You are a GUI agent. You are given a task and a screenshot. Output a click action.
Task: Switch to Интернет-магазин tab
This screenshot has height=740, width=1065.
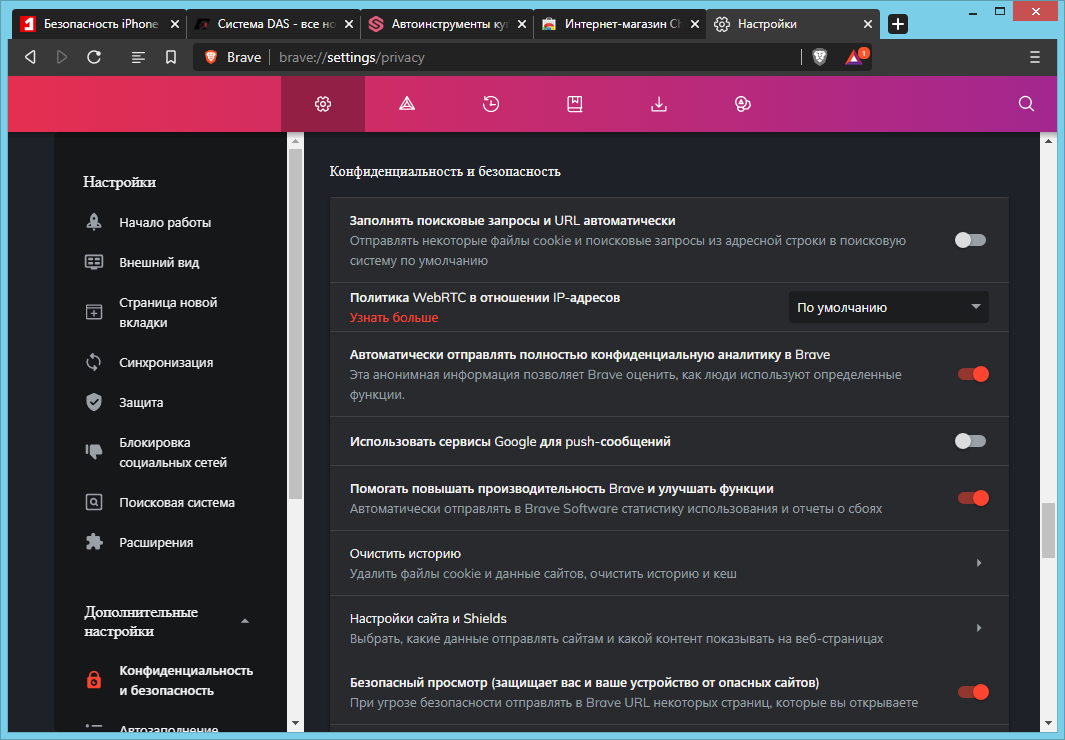(620, 24)
